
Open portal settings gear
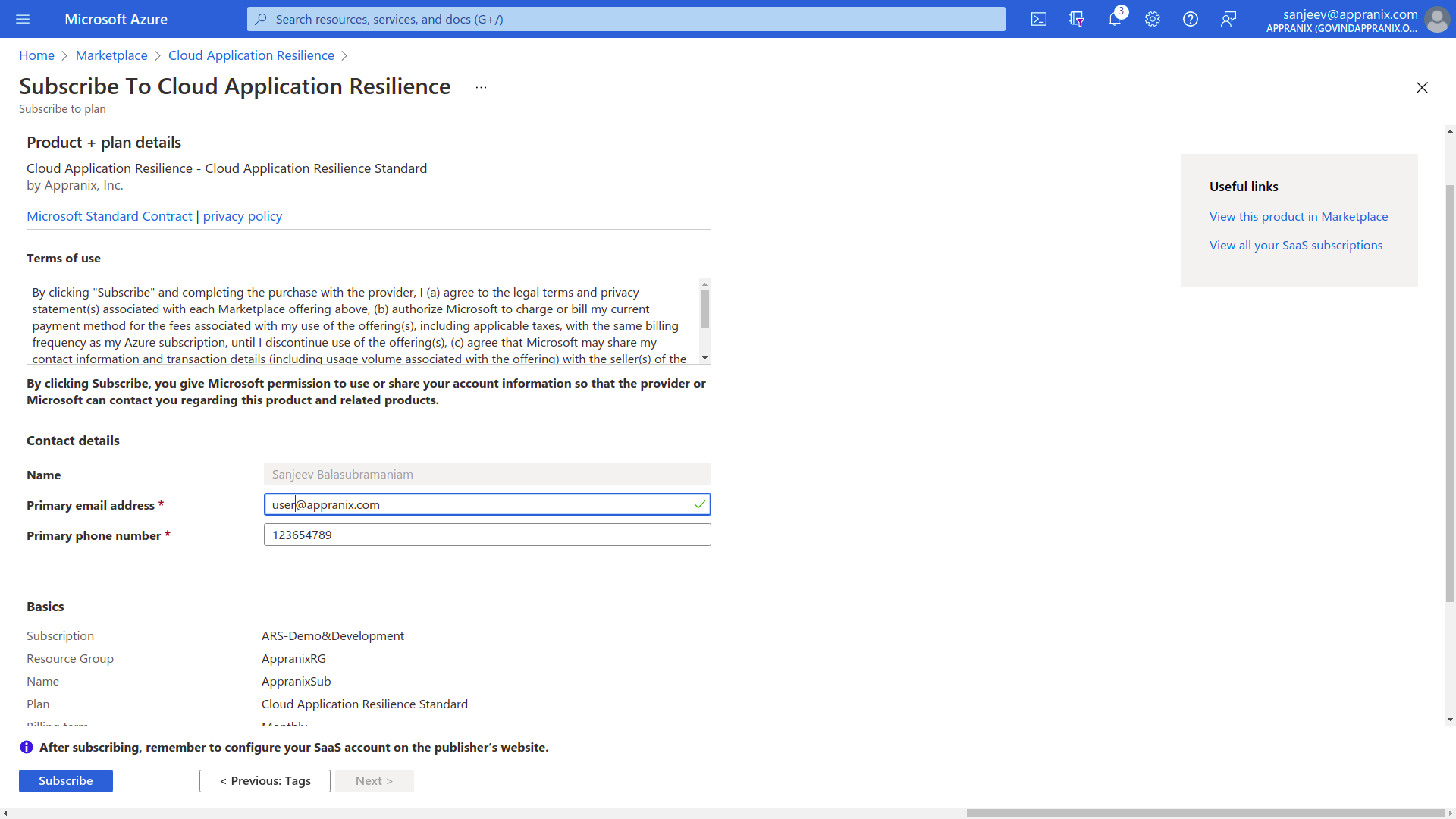coord(1153,19)
